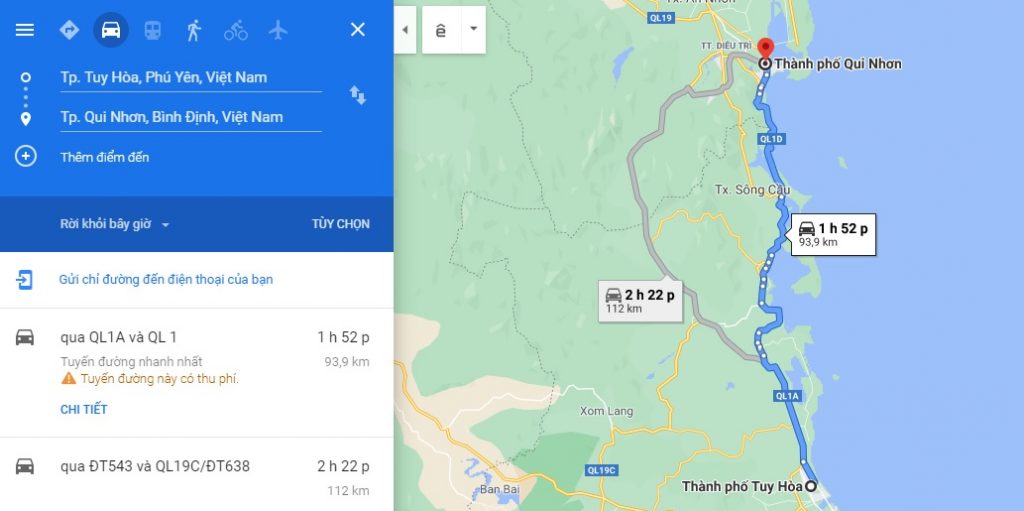Edit the Tp. Tuy Hòa origin field
1024x511 pixels.
[x=191, y=78]
